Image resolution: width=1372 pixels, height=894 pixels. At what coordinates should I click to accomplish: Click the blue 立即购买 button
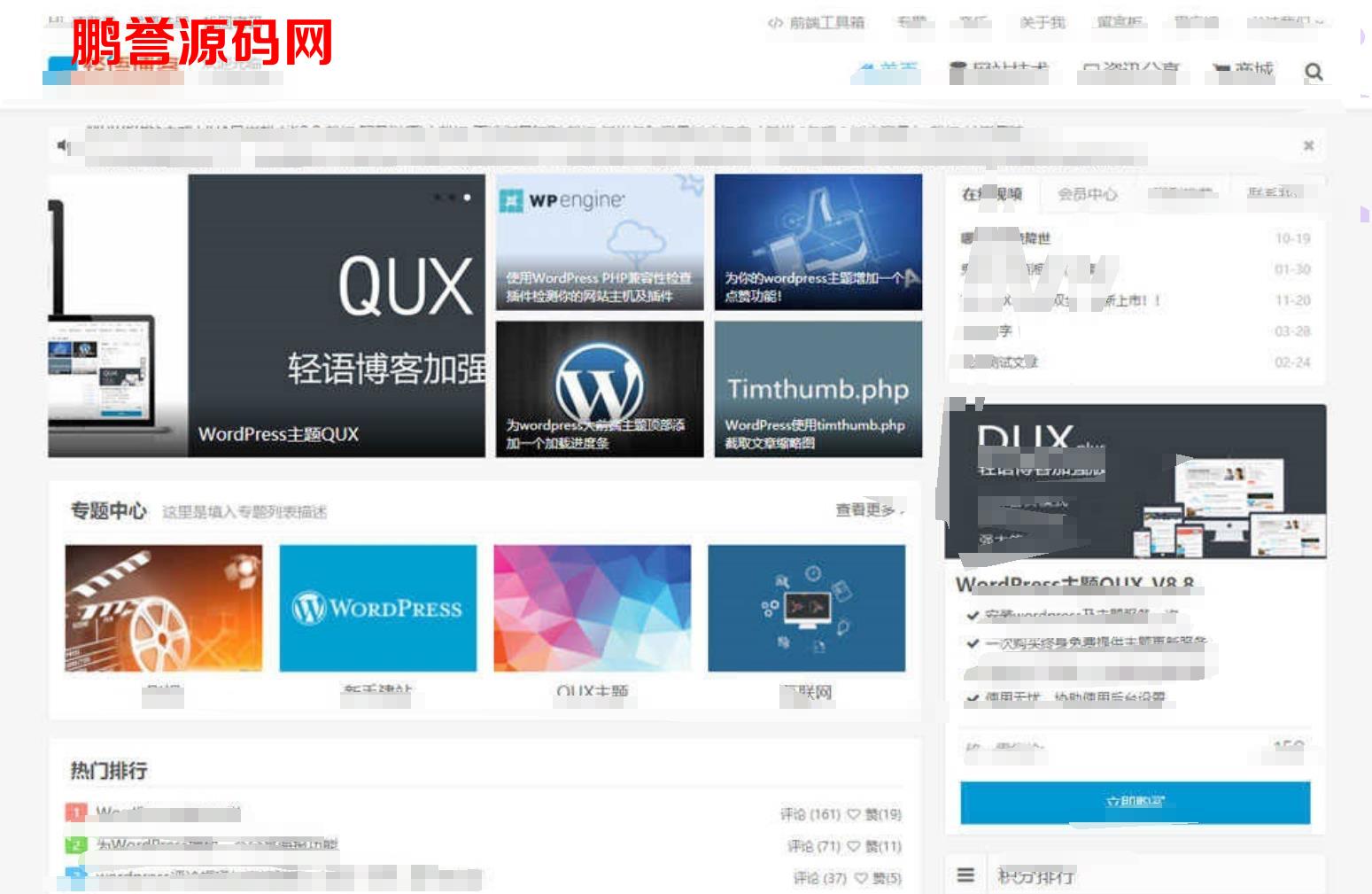pyautogui.click(x=1136, y=803)
